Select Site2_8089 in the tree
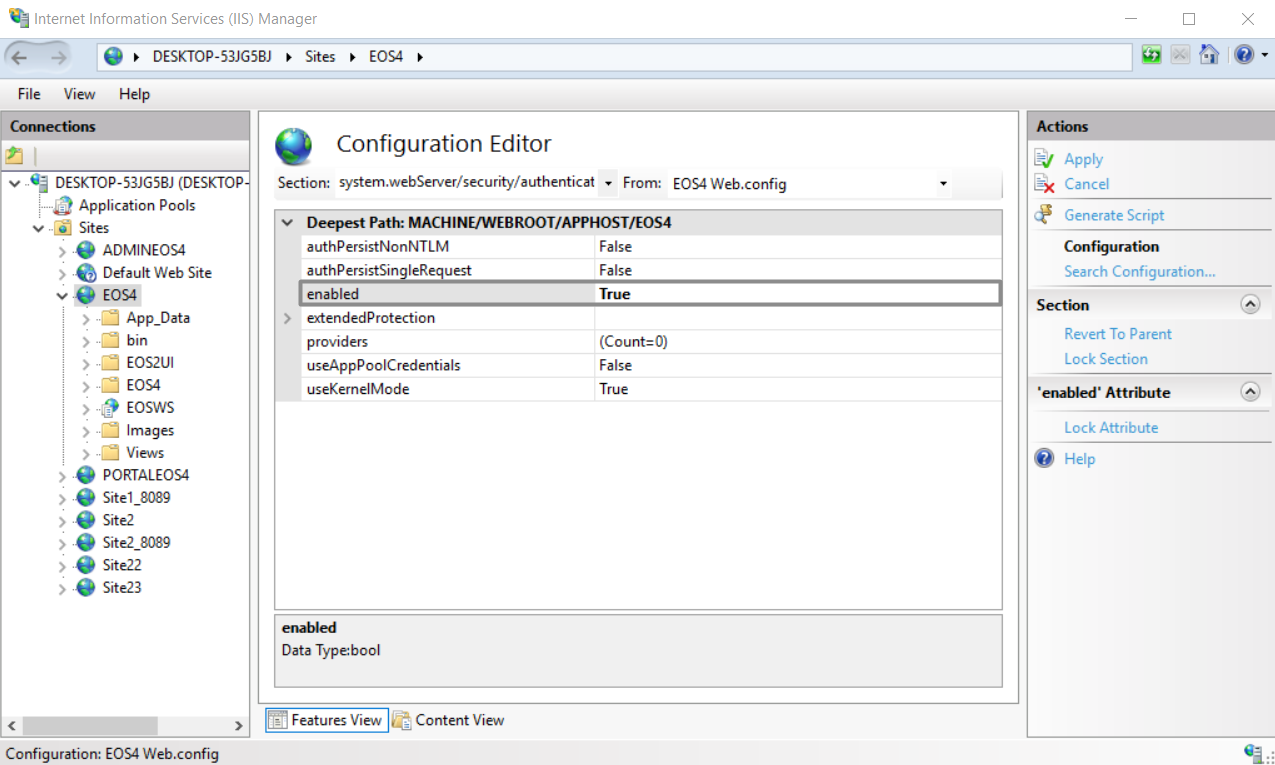The image size is (1275, 765). pos(136,543)
